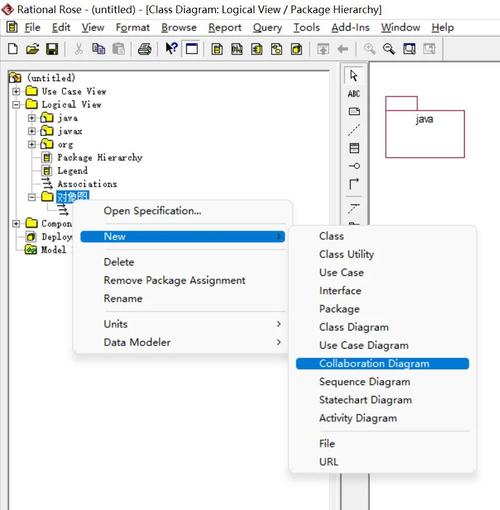This screenshot has width=500, height=510.
Task: Open the Data Modeler submenu
Action: [183, 342]
